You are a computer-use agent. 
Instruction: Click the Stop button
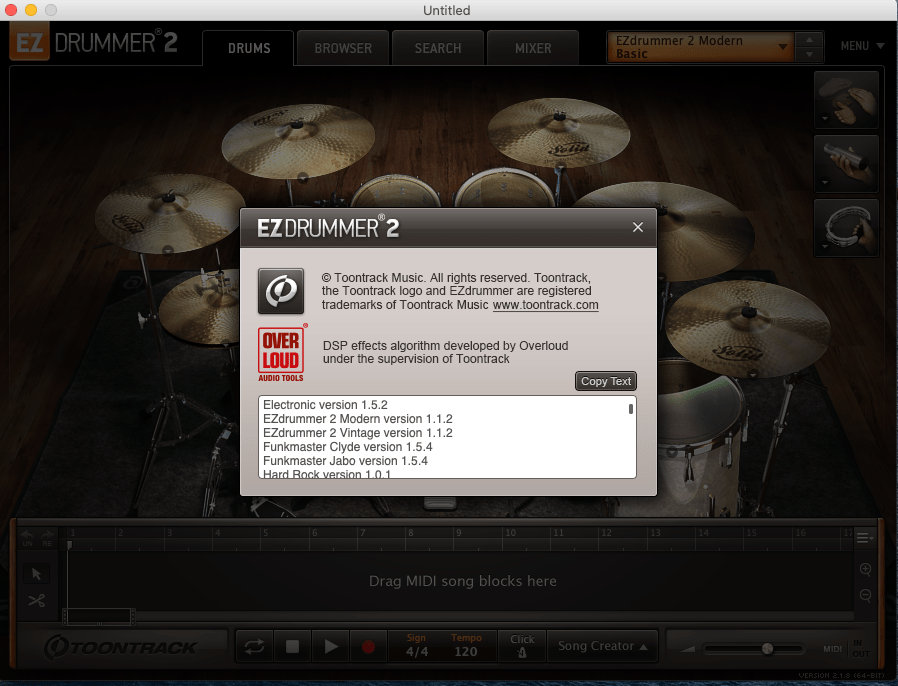[x=292, y=646]
